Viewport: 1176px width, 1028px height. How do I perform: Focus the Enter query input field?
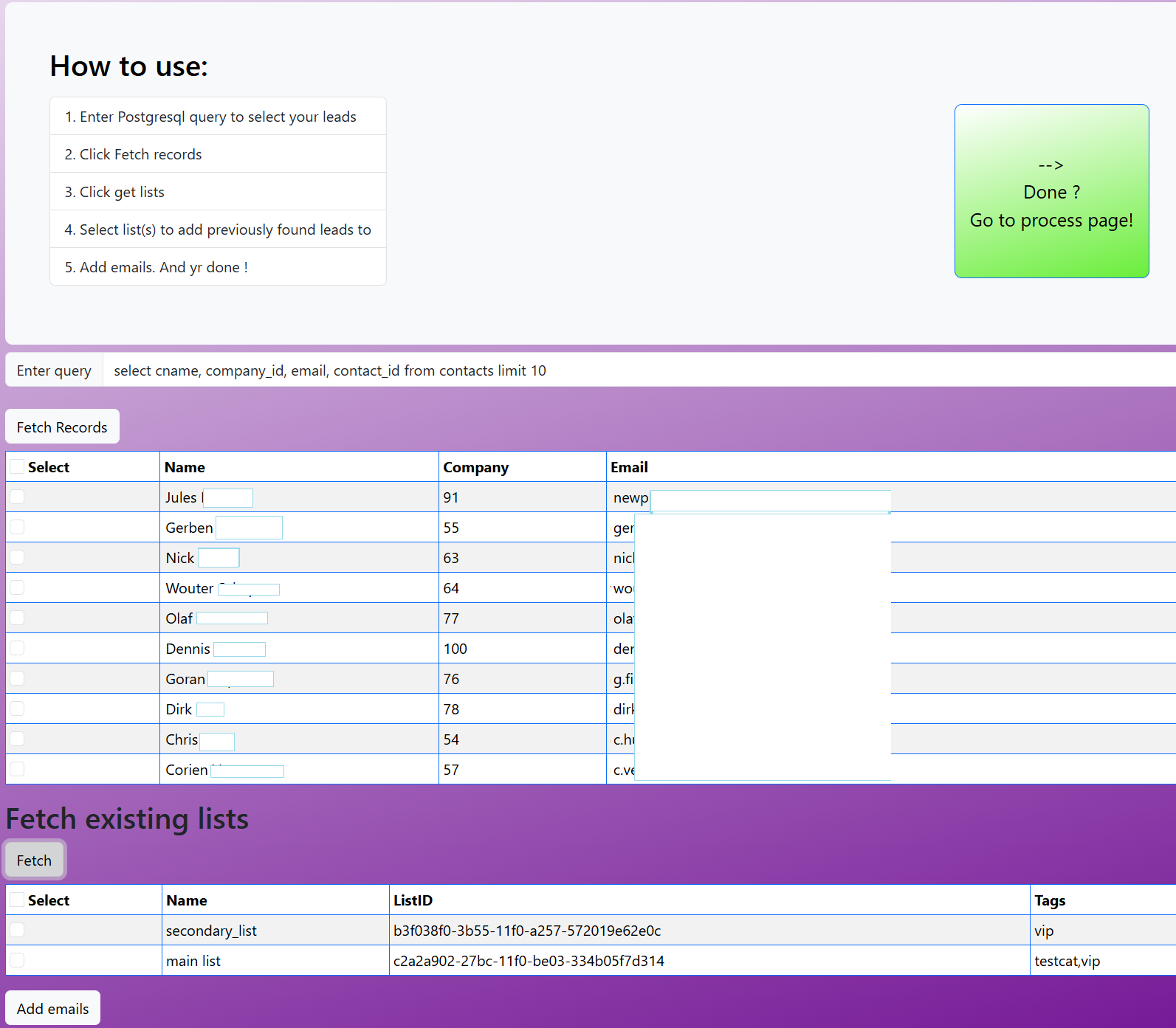[x=635, y=370]
